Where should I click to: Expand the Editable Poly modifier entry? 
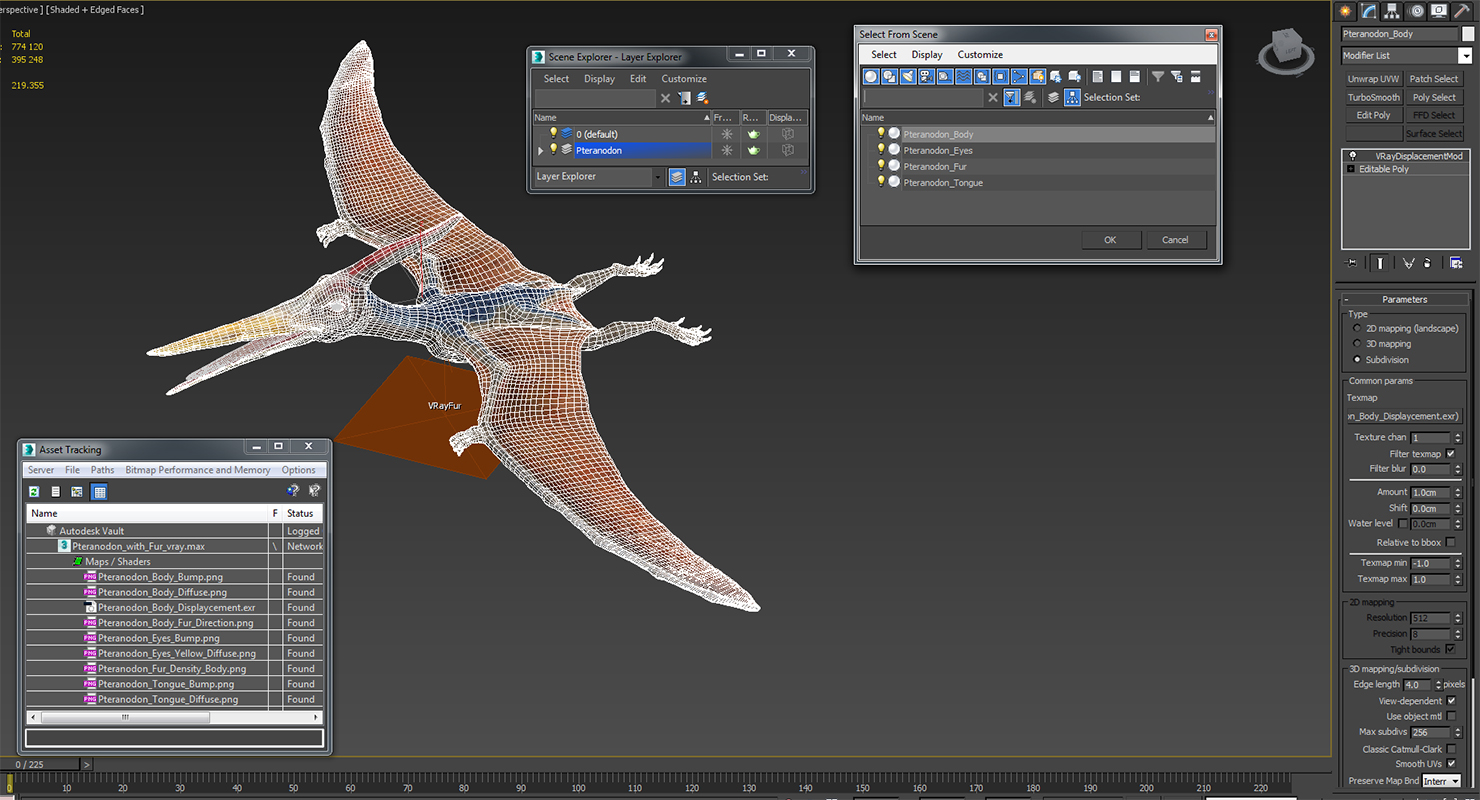[x=1351, y=169]
